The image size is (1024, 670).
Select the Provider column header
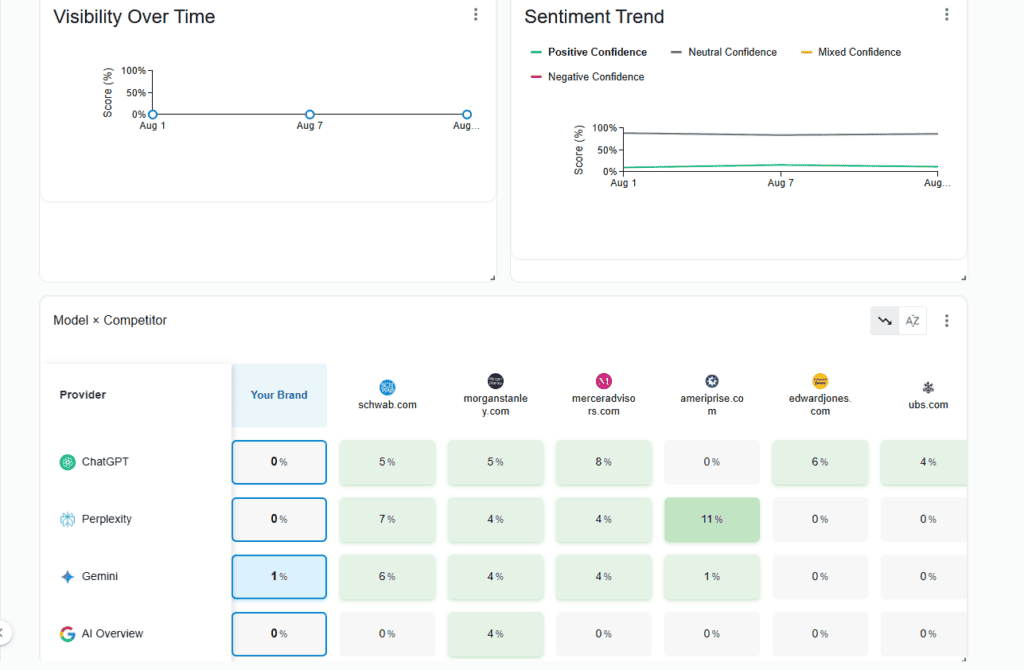click(82, 395)
